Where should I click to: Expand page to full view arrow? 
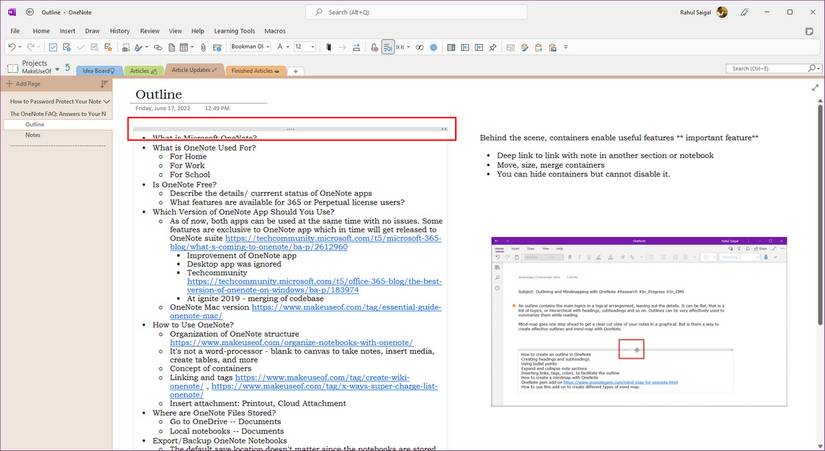[815, 87]
